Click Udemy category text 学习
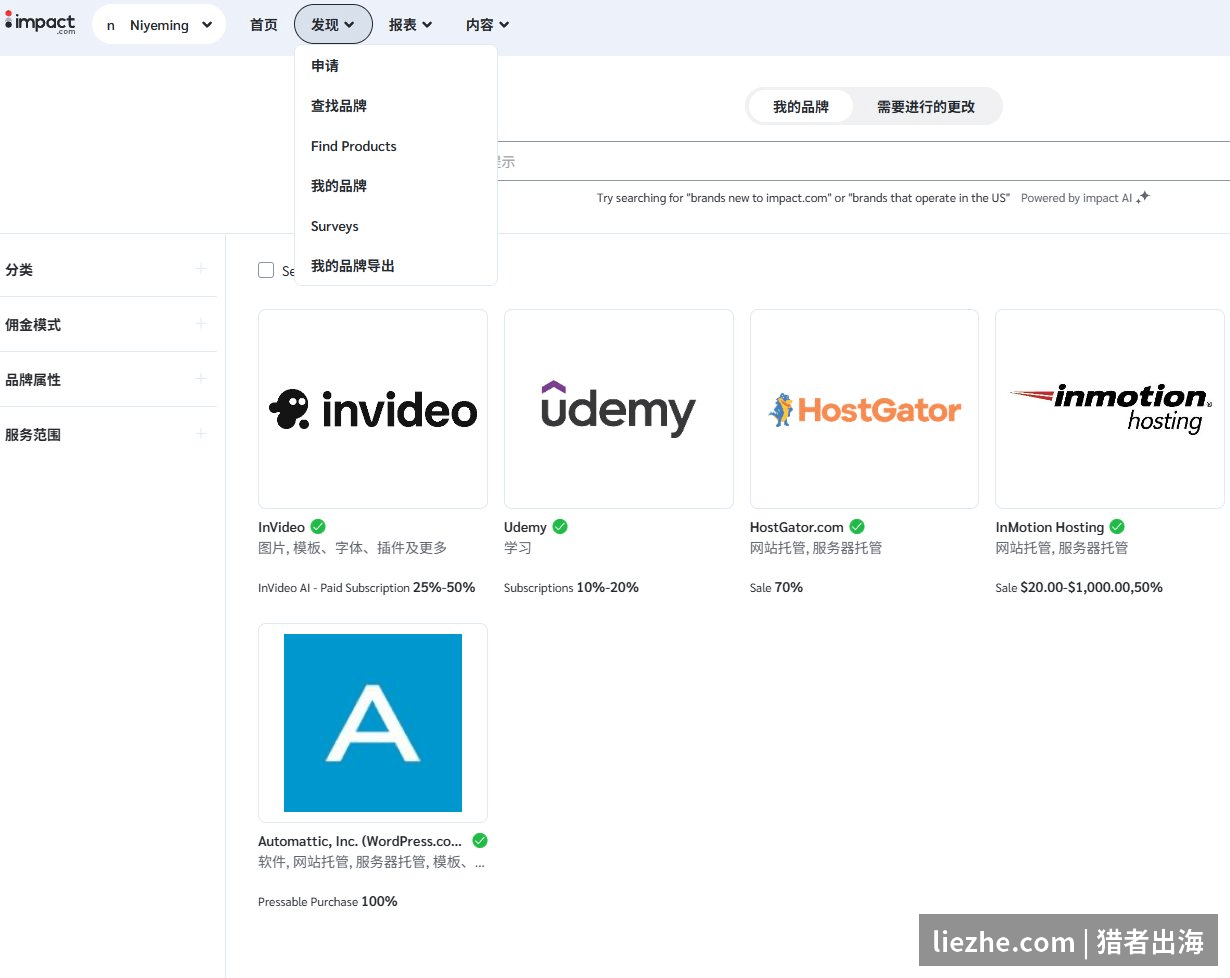The width and height of the screenshot is (1230, 978). point(518,548)
